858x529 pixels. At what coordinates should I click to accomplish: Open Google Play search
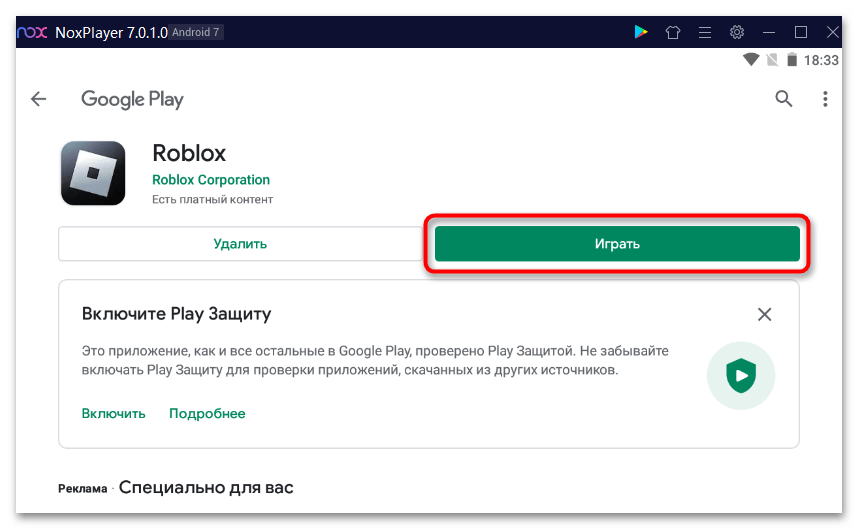(x=784, y=98)
